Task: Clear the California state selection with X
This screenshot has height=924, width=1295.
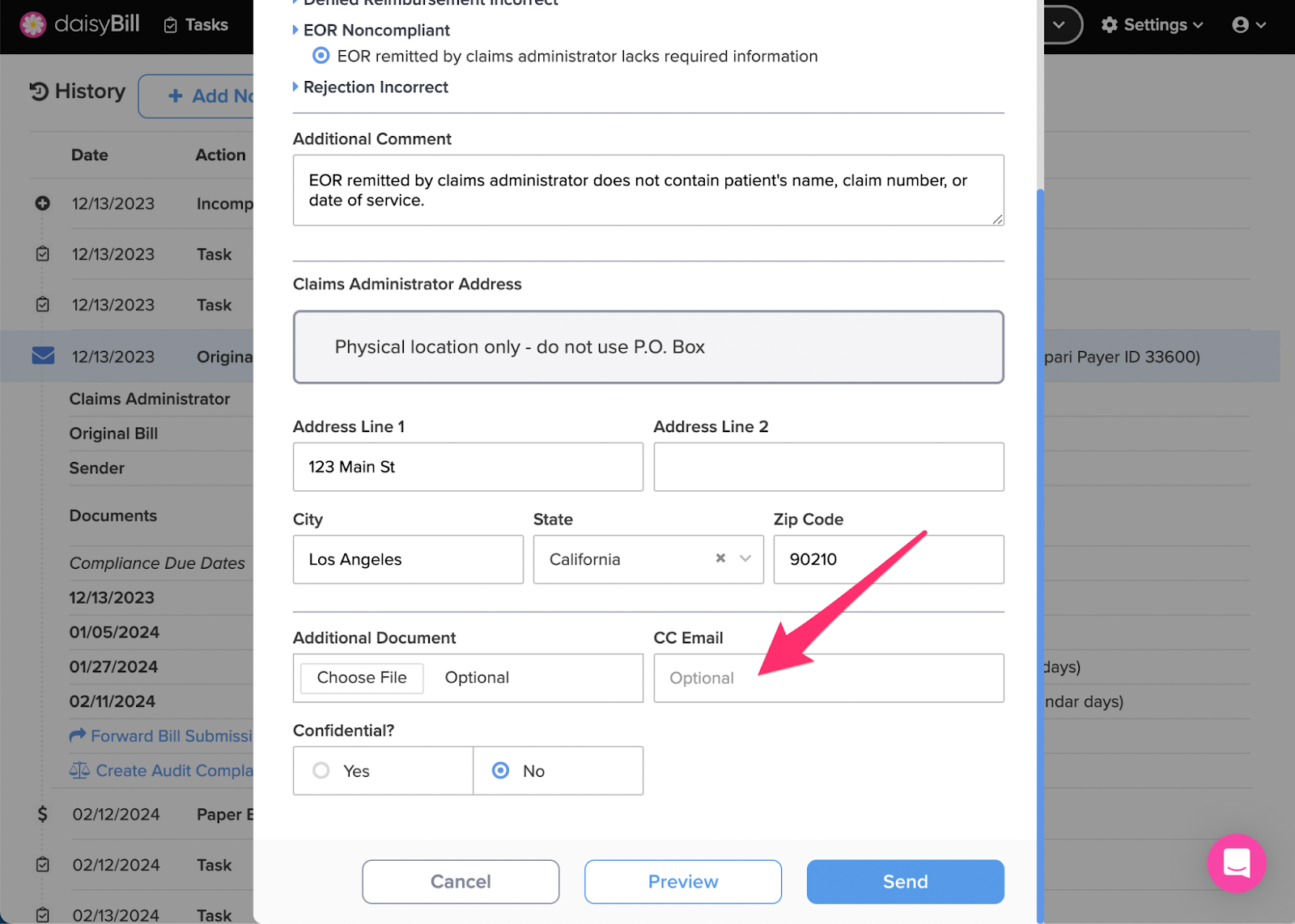Action: [x=720, y=558]
